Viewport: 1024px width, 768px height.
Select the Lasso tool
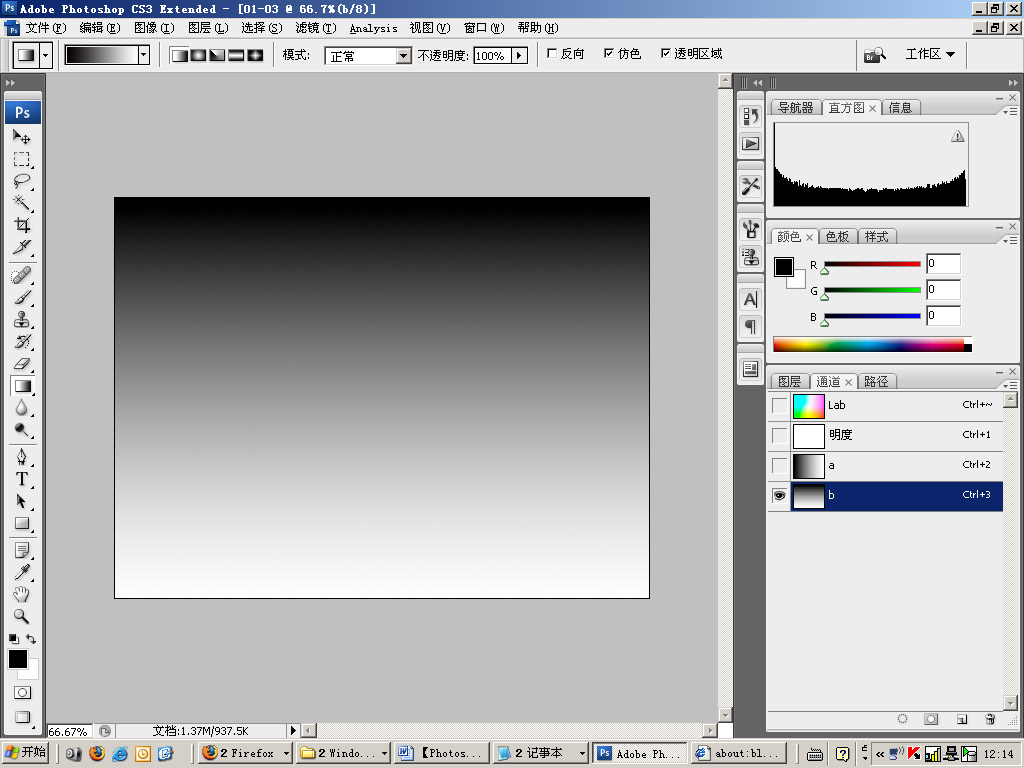point(22,181)
